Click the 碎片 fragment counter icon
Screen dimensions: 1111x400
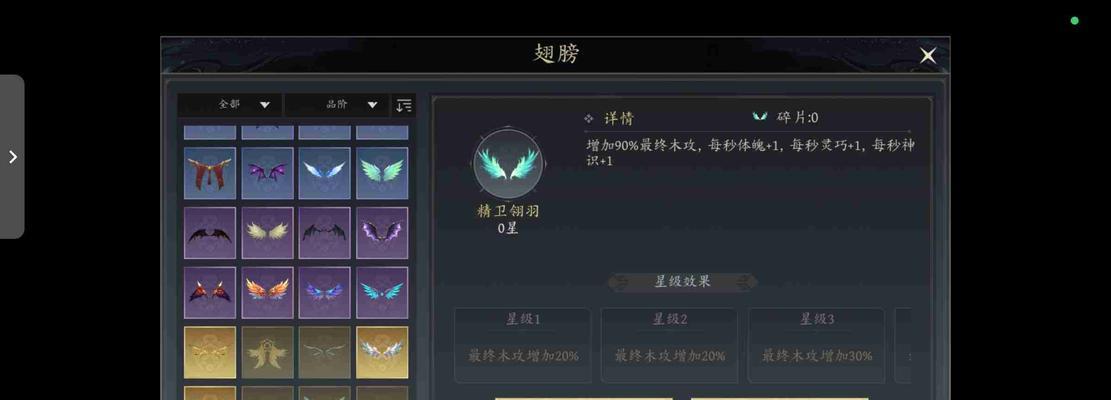pos(760,117)
